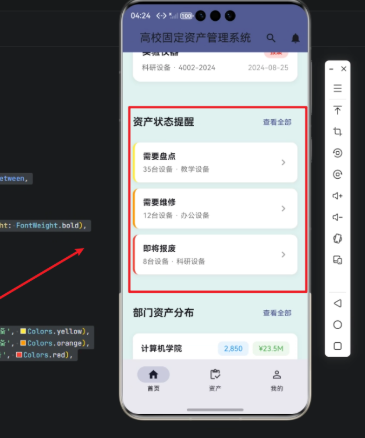Select the 计算机学院 department row
Screen dimensions: 365x438
click(x=215, y=347)
